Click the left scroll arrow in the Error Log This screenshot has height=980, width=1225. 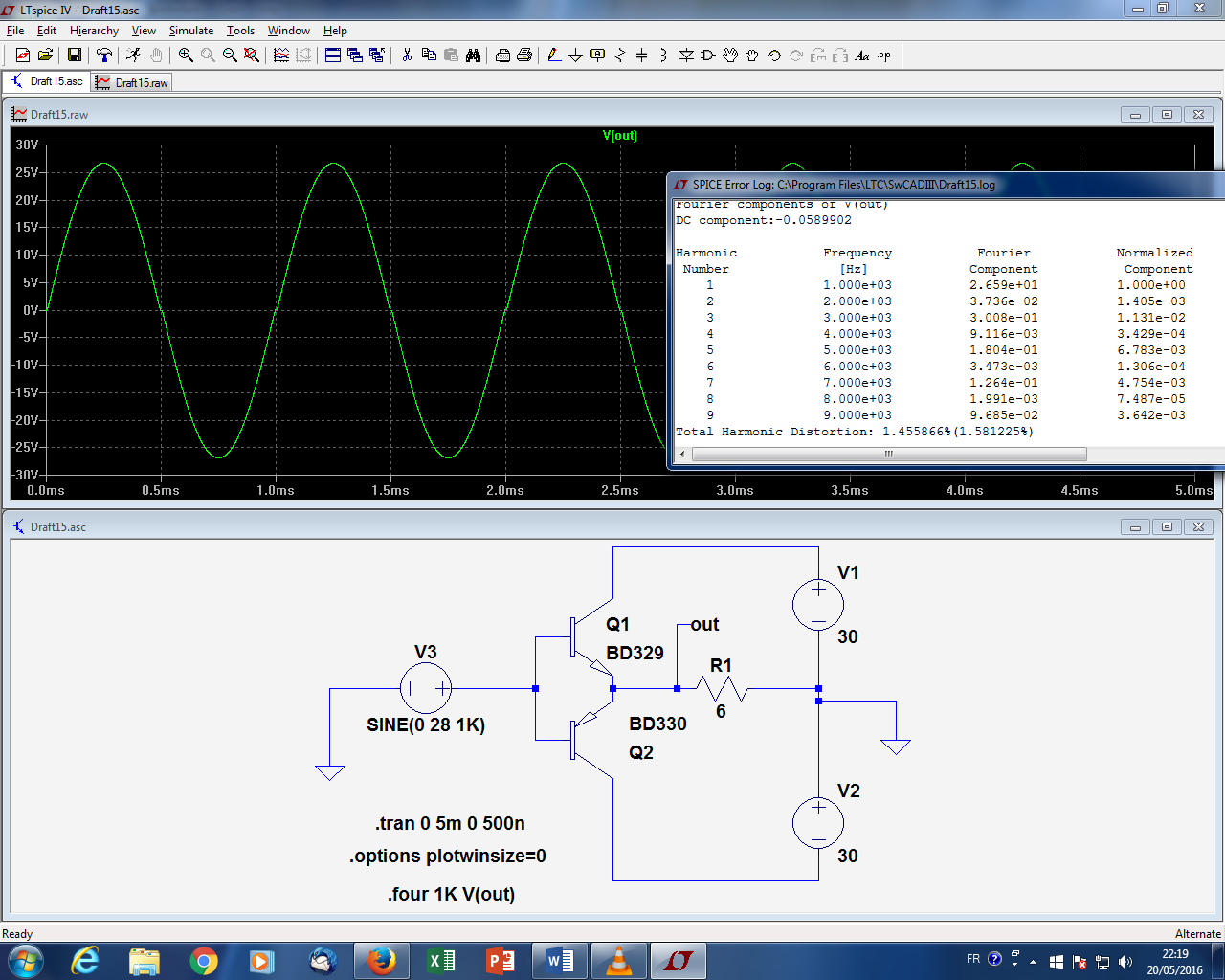[681, 454]
